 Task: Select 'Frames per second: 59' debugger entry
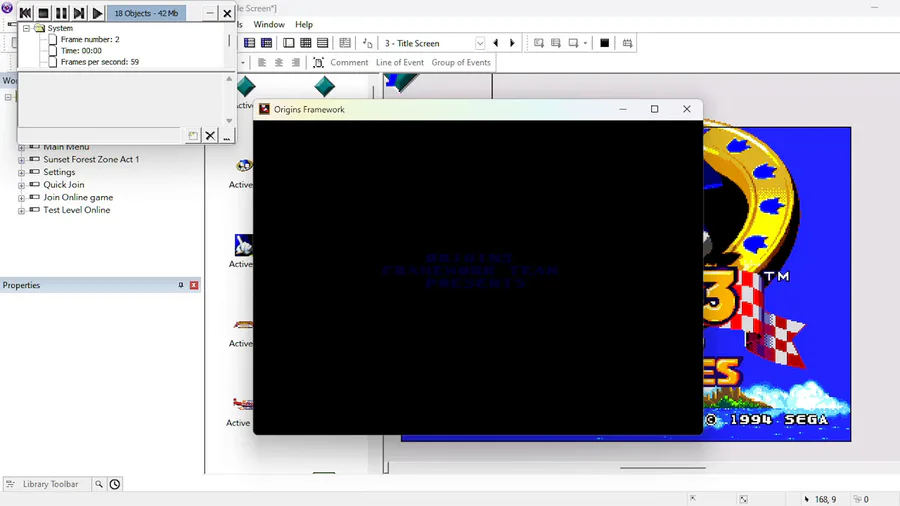click(x=100, y=62)
